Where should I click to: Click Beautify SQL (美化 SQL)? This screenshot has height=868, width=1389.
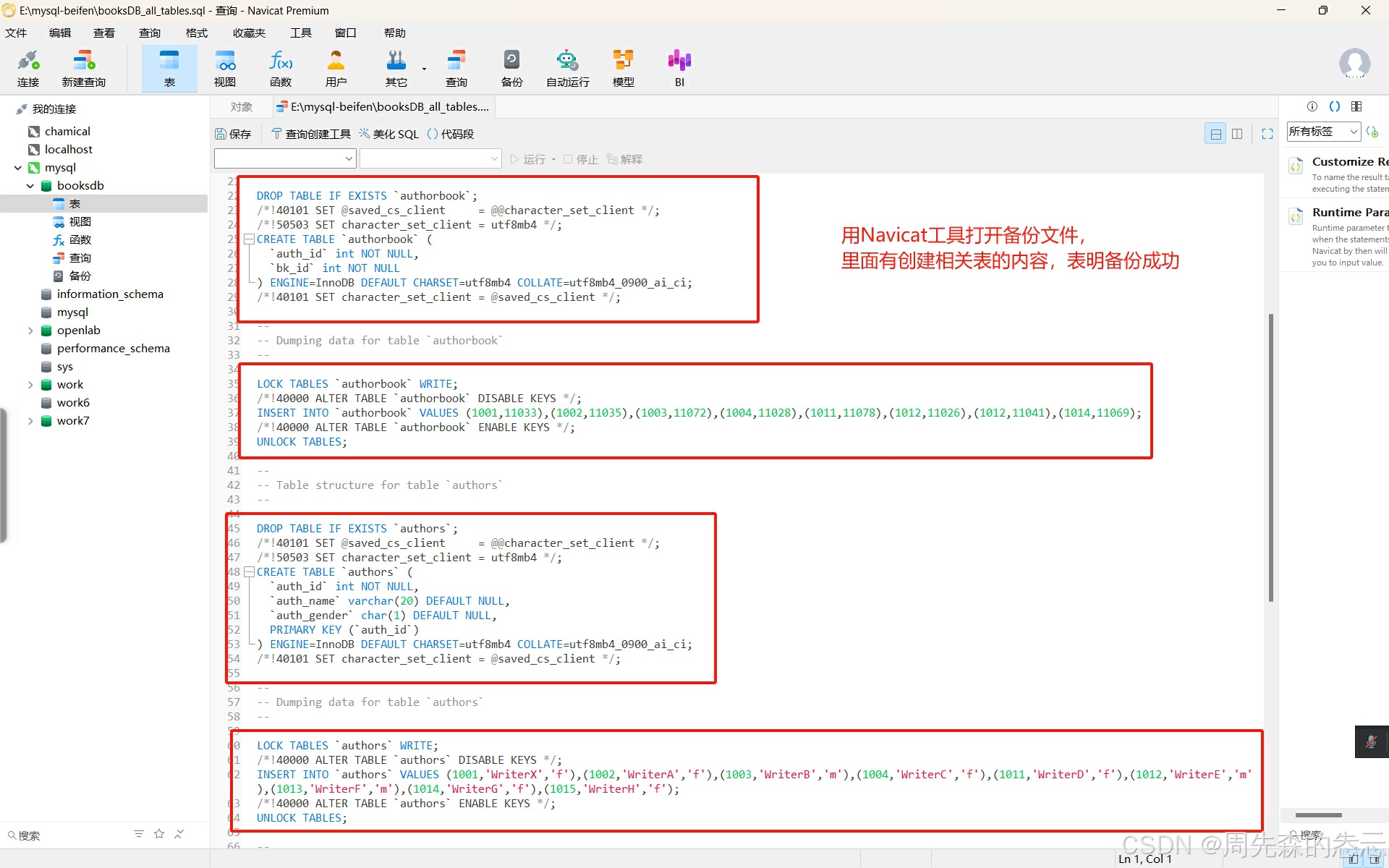[x=389, y=134]
